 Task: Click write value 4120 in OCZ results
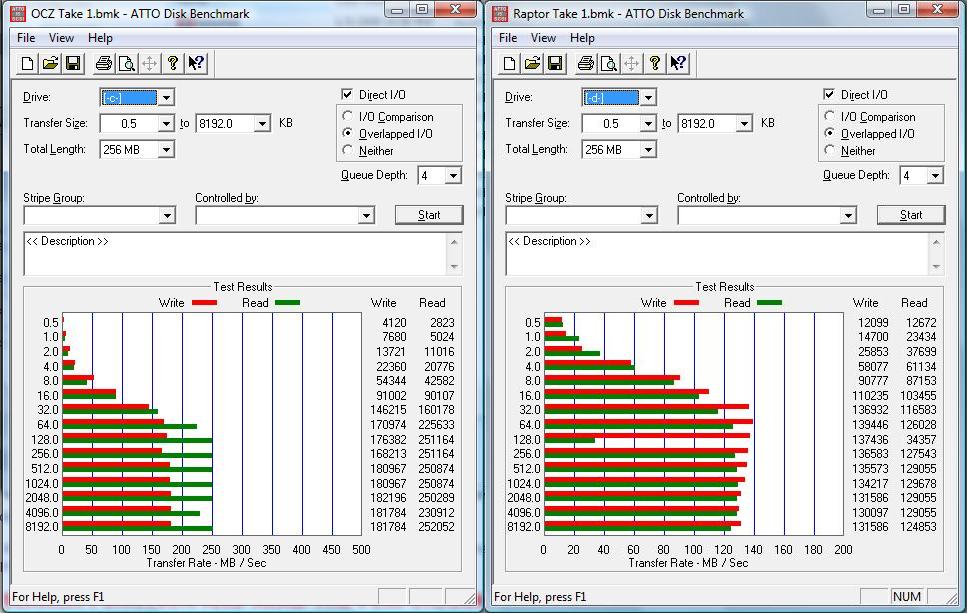(x=394, y=323)
